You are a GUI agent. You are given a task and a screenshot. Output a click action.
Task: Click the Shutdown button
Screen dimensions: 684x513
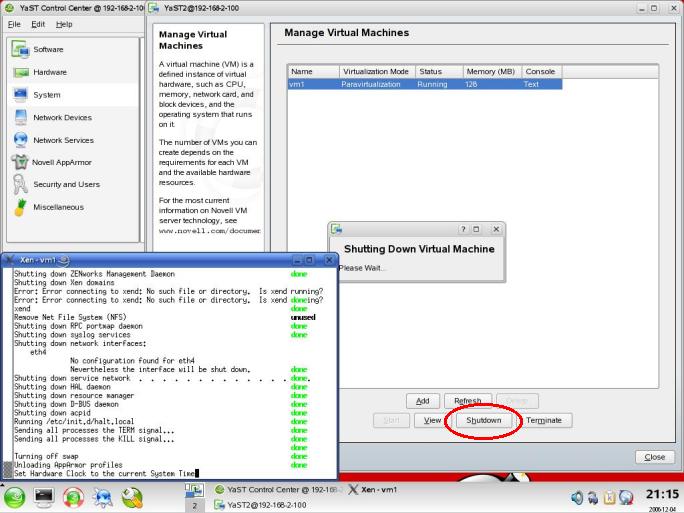point(484,421)
